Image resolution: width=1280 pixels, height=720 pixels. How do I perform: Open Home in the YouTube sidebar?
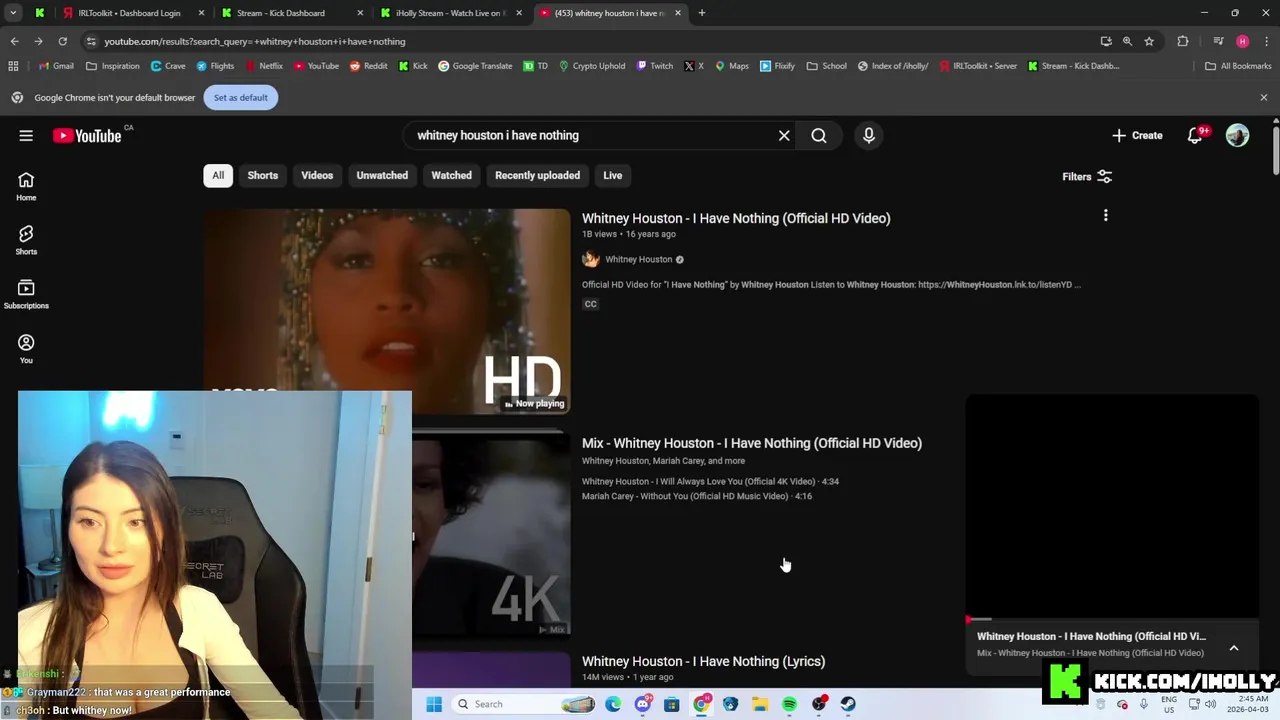pos(26,186)
